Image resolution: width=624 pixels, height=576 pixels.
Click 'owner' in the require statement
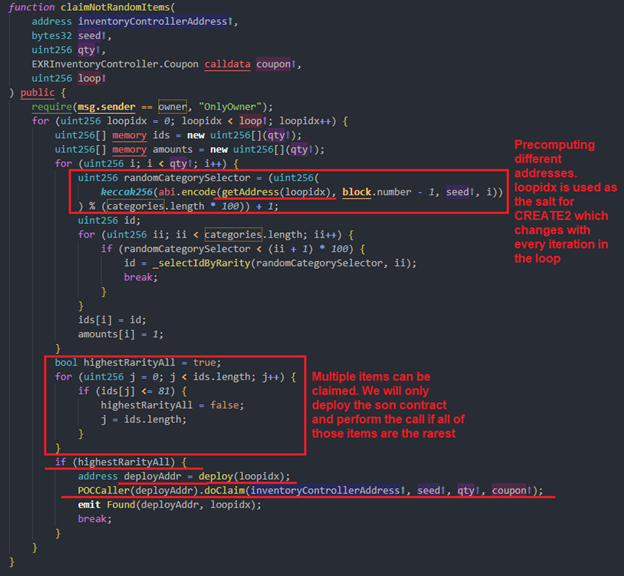172,107
